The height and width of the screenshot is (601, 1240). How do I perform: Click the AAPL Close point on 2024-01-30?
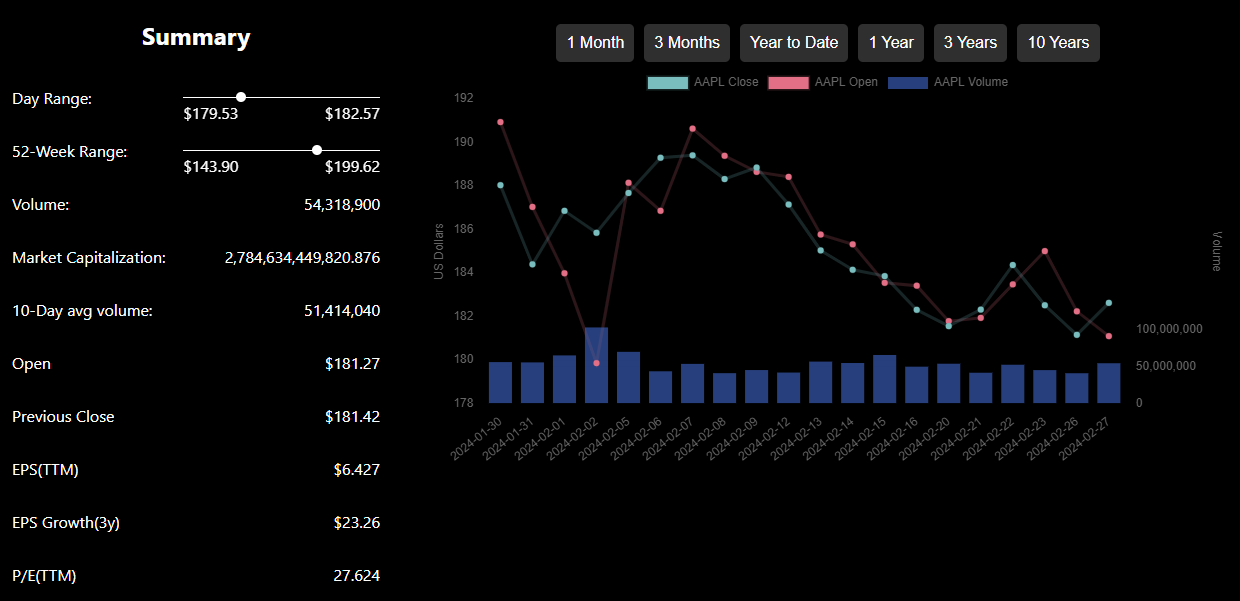click(x=500, y=185)
